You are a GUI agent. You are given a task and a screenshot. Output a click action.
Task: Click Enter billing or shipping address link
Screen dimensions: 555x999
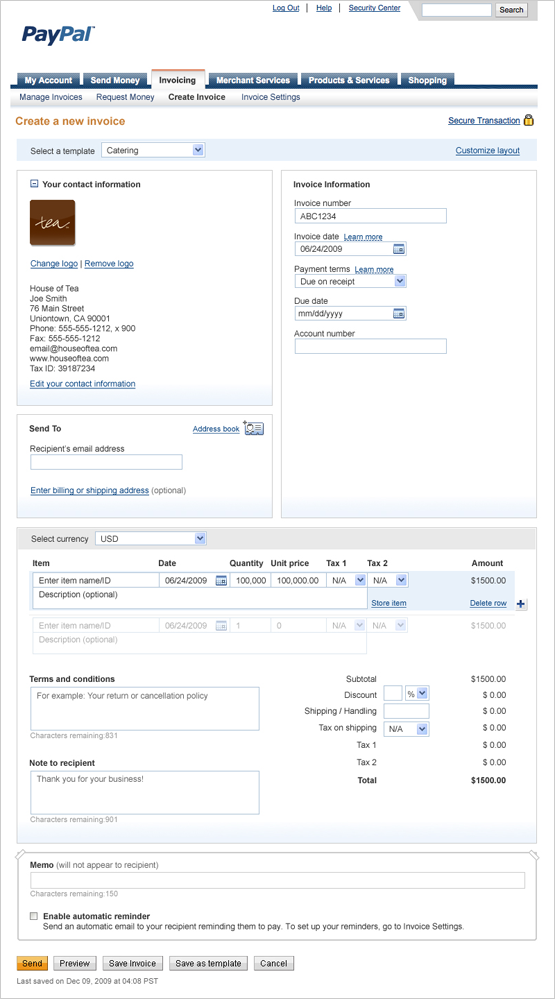coord(90,491)
